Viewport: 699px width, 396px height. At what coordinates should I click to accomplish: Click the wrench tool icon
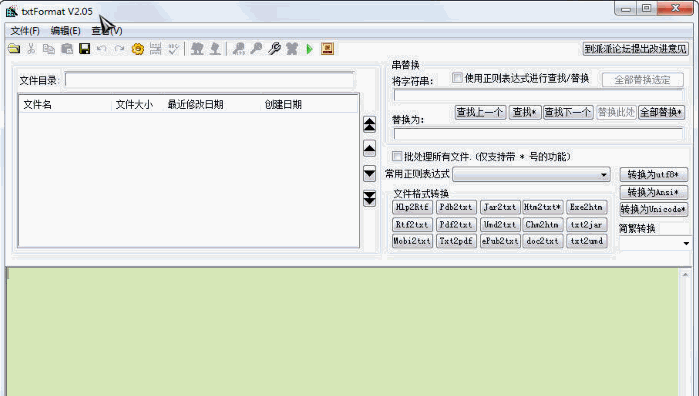pos(274,49)
